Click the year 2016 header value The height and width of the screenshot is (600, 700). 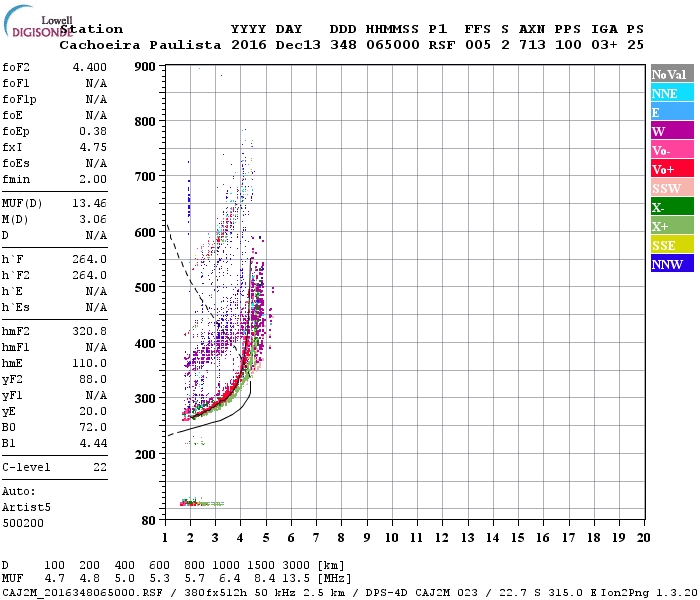tap(249, 45)
